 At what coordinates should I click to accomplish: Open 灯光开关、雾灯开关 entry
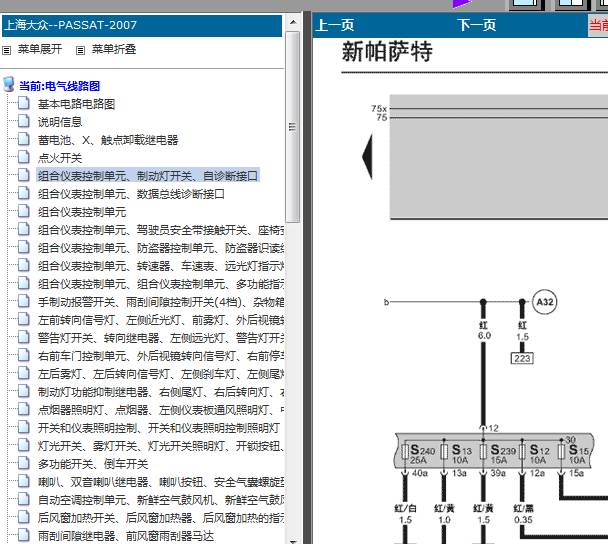161,446
